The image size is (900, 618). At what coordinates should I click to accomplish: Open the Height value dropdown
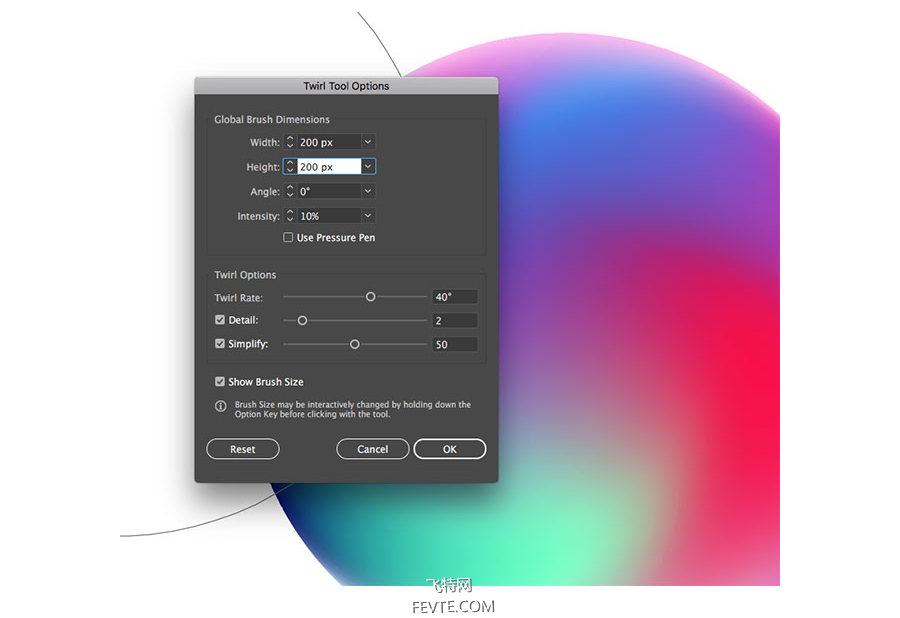pyautogui.click(x=368, y=166)
